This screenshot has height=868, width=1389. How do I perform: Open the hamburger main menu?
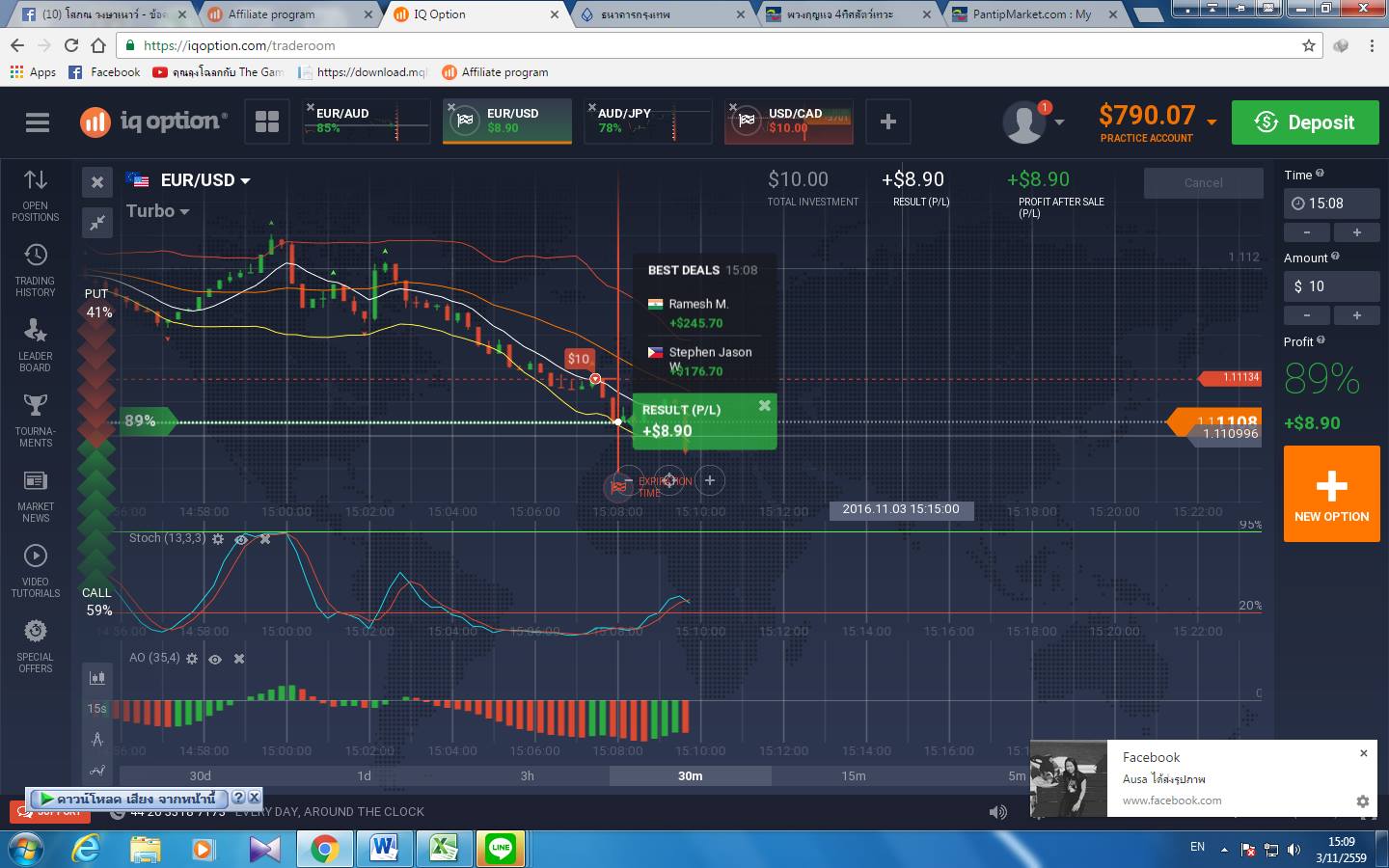[38, 122]
